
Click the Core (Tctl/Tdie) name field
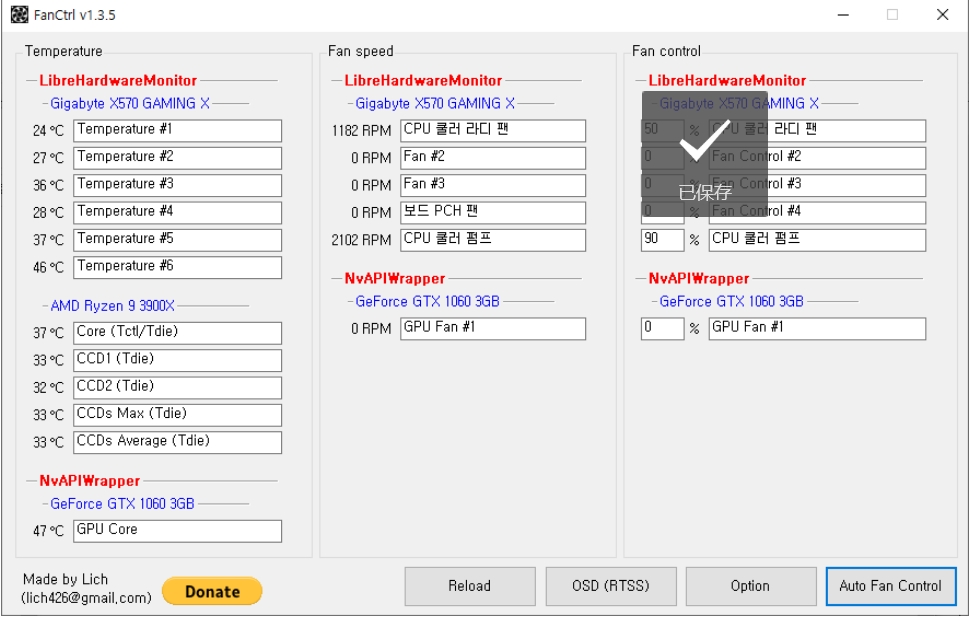[x=178, y=333]
